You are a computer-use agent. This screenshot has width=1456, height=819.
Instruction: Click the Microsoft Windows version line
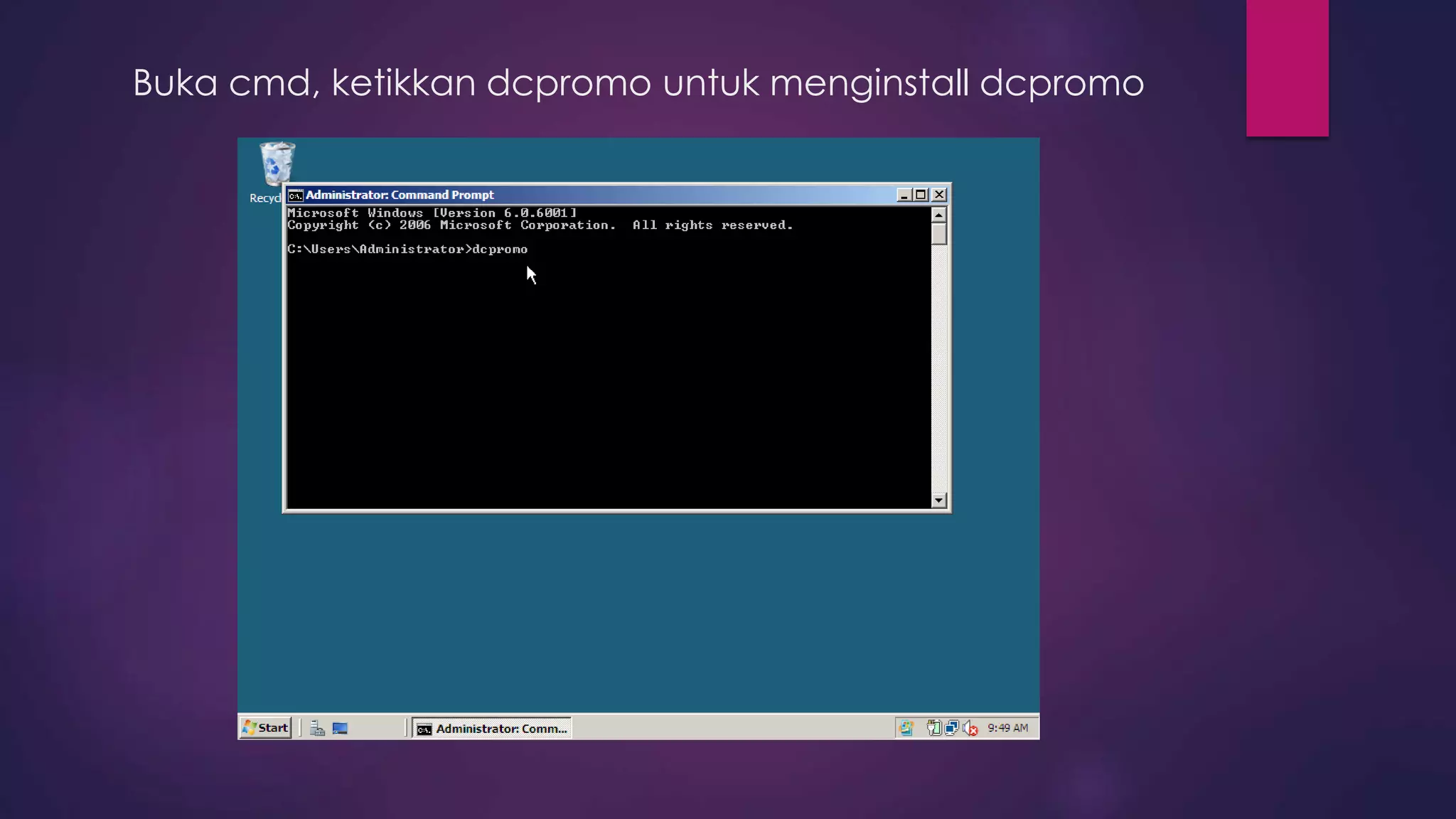pyautogui.click(x=432, y=213)
